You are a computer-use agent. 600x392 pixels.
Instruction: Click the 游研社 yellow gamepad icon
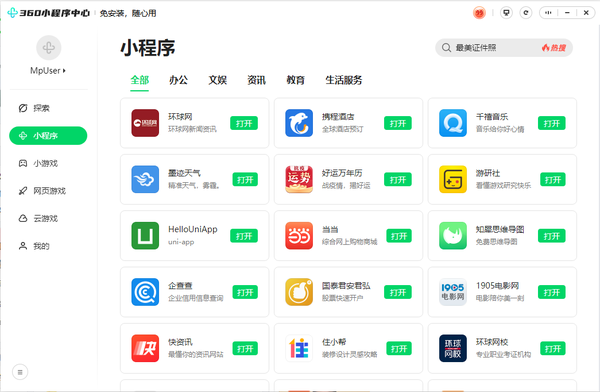point(453,179)
